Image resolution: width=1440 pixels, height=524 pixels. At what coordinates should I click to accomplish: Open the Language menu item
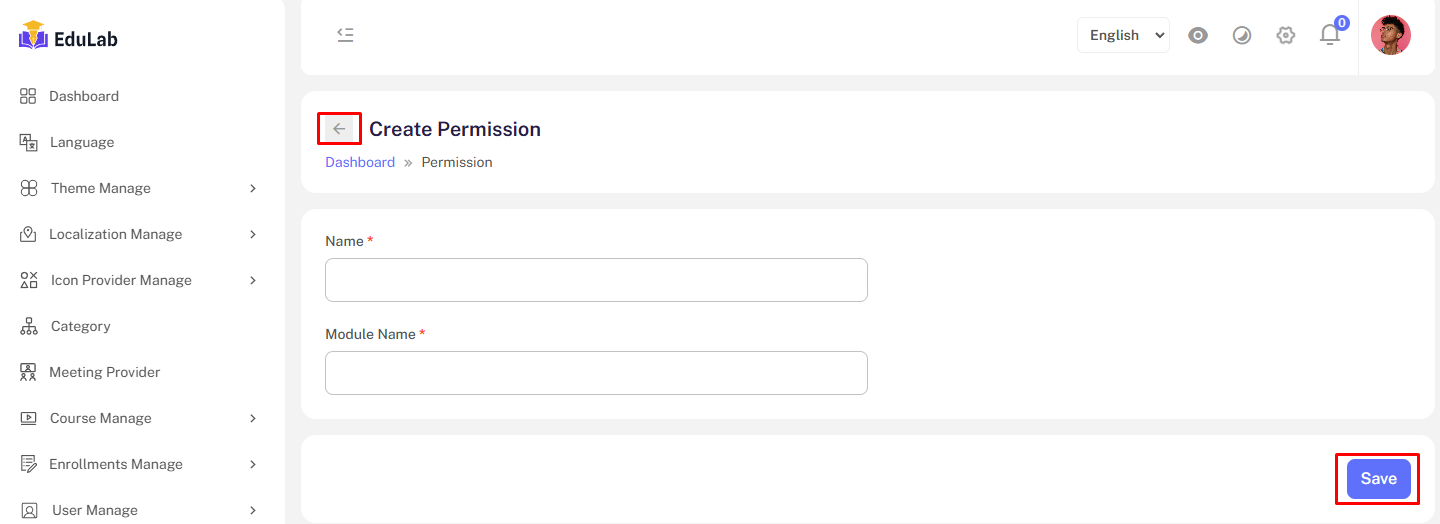click(82, 142)
